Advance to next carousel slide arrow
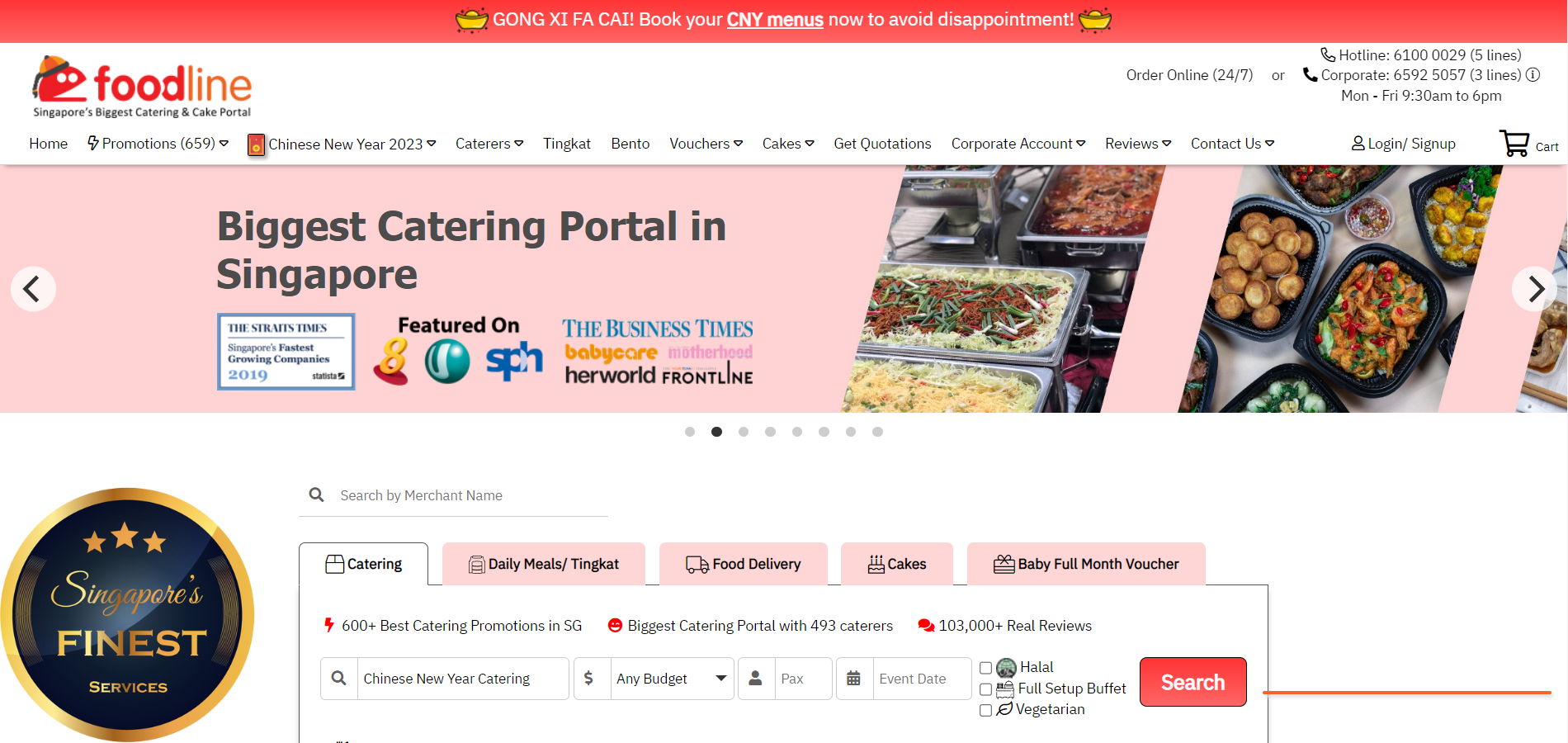 (1534, 289)
